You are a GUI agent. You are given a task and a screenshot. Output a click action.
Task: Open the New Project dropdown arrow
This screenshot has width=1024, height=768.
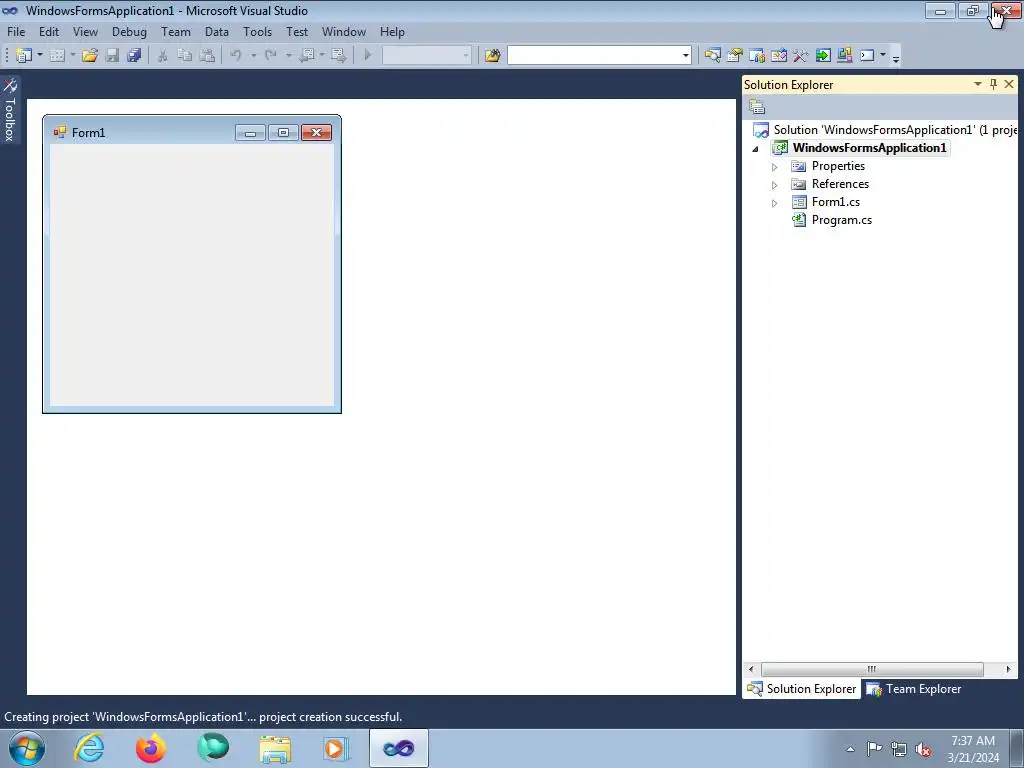(x=40, y=56)
